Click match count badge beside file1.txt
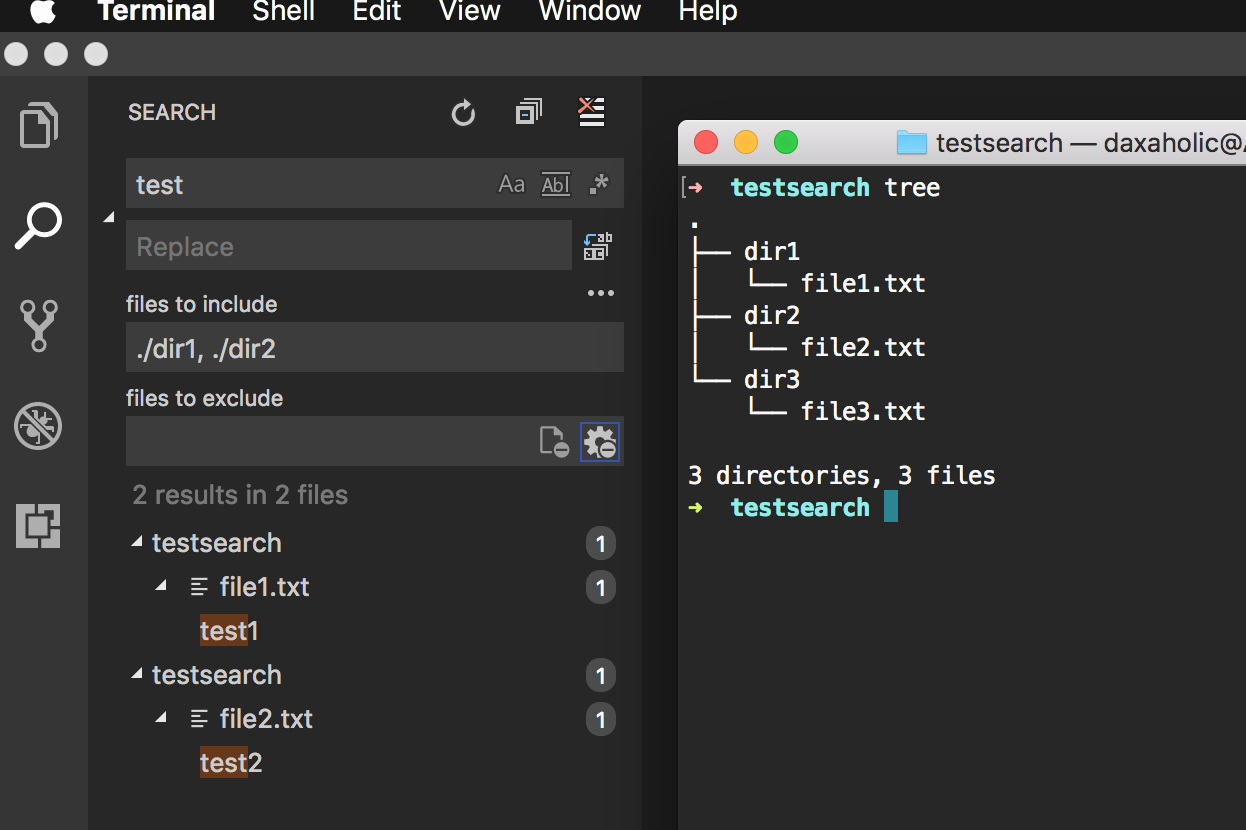The width and height of the screenshot is (1246, 830). (x=601, y=588)
